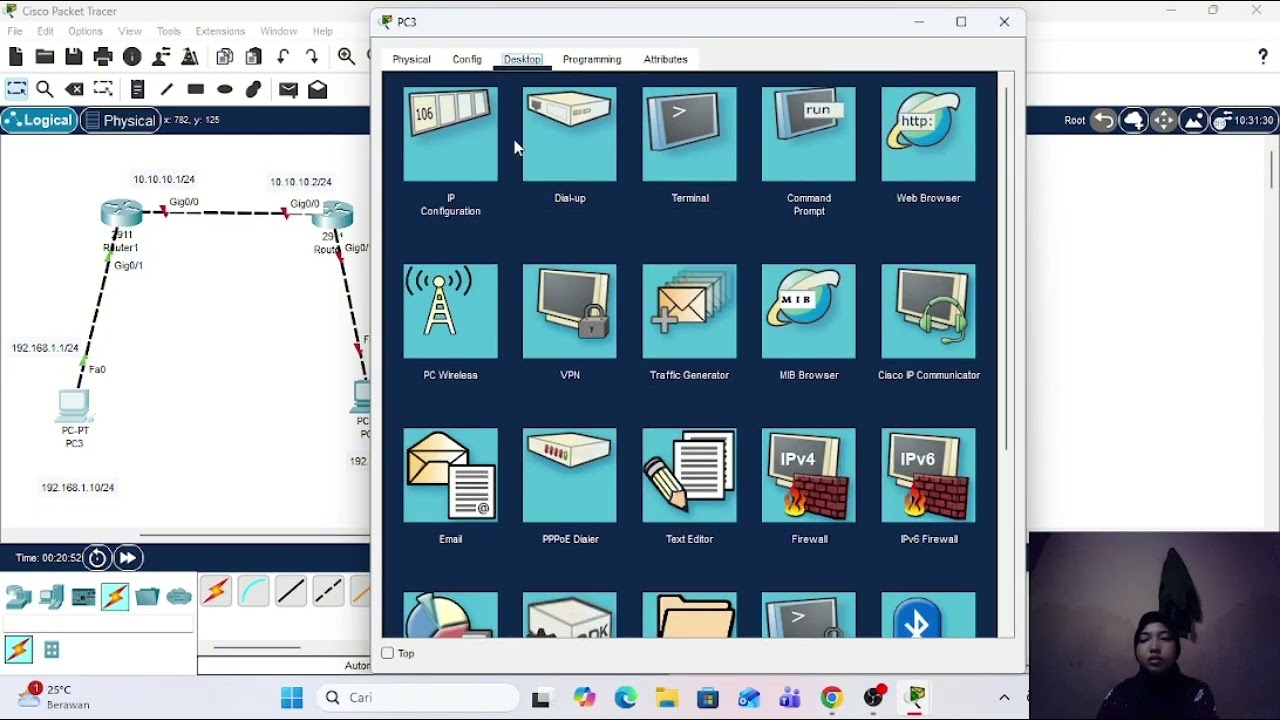Open the IPv4 Firewall app

(809, 475)
